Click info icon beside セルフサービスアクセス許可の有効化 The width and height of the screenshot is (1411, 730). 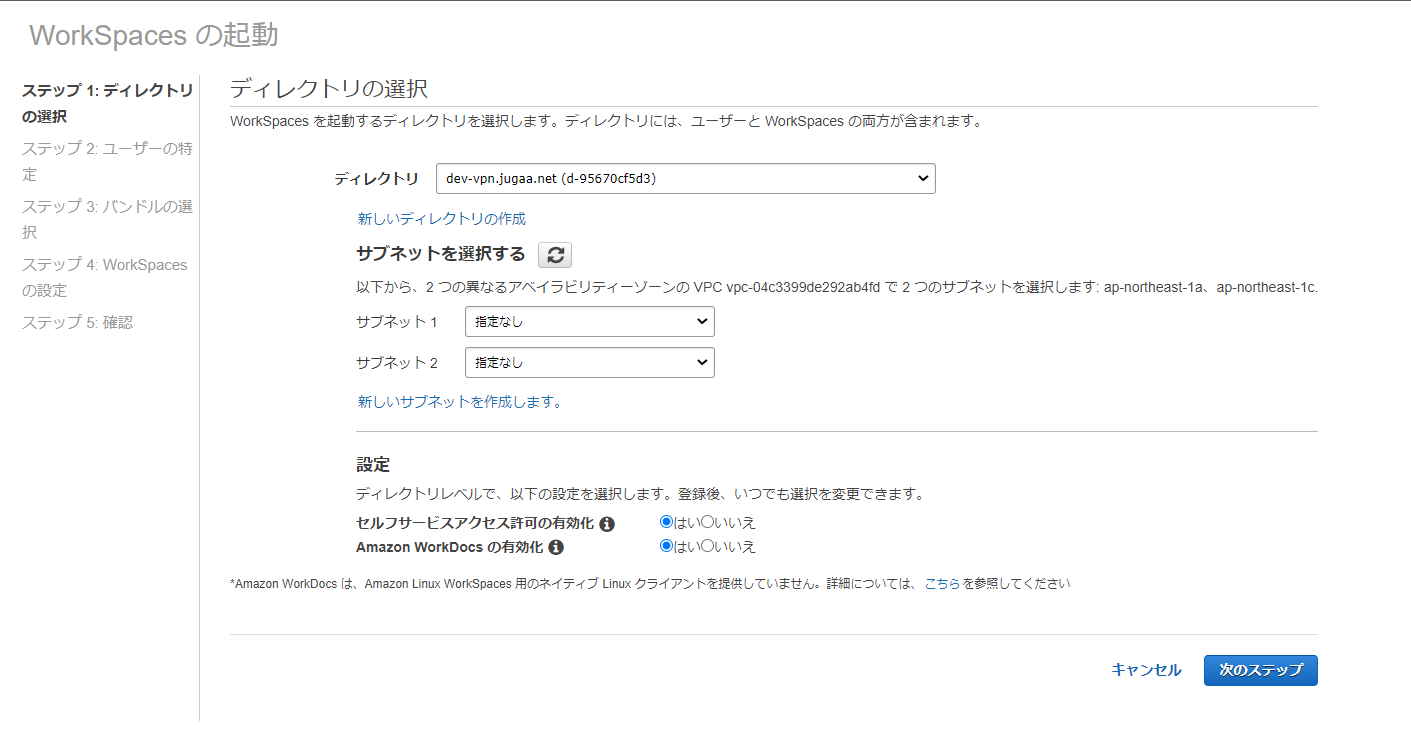click(x=607, y=524)
